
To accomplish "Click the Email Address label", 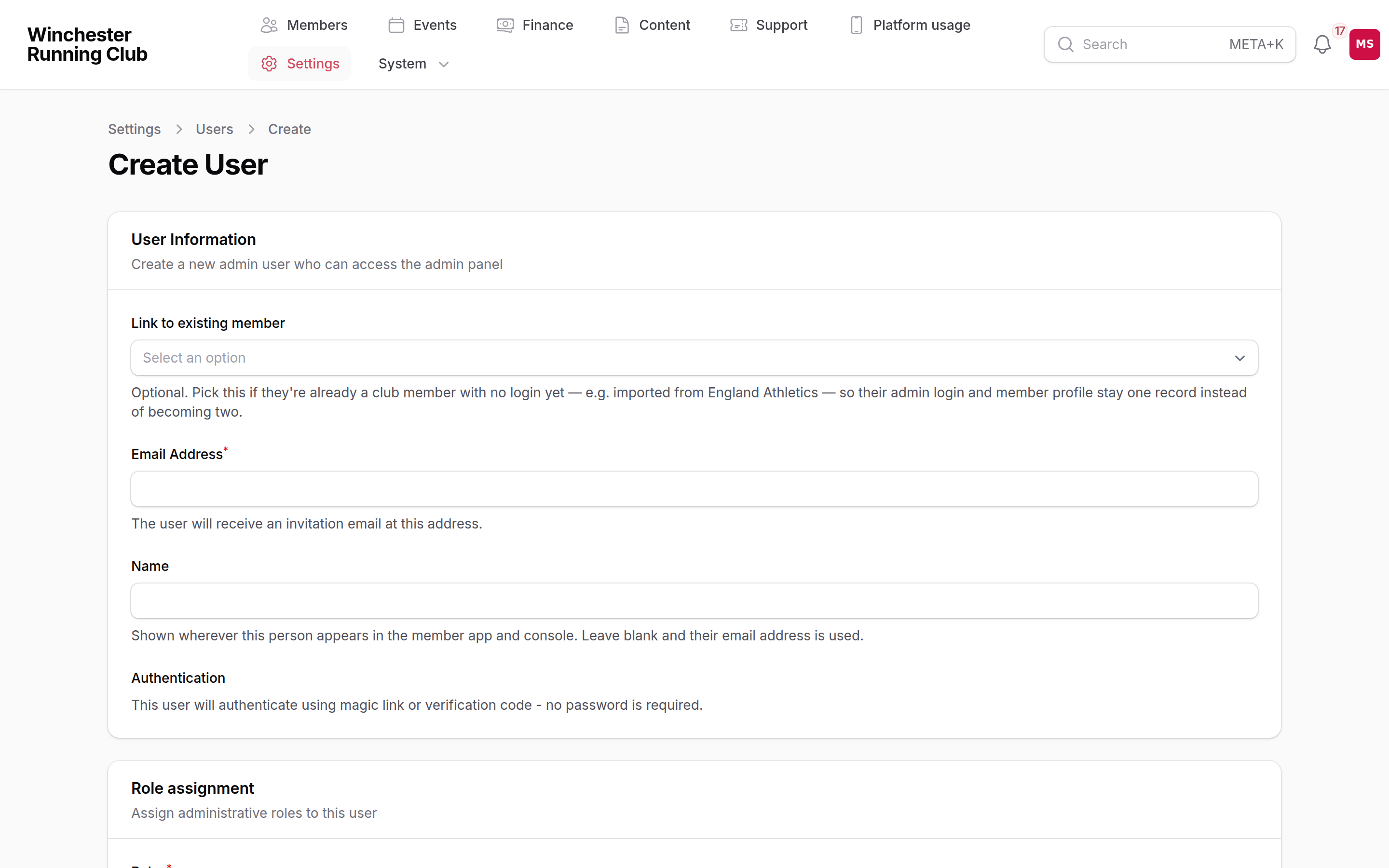I will (177, 454).
